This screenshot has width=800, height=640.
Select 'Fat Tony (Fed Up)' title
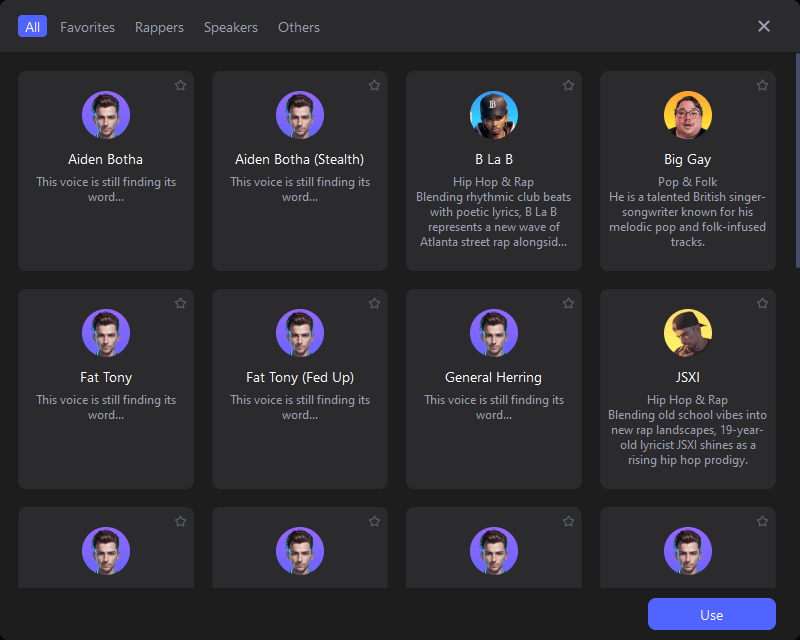(300, 378)
